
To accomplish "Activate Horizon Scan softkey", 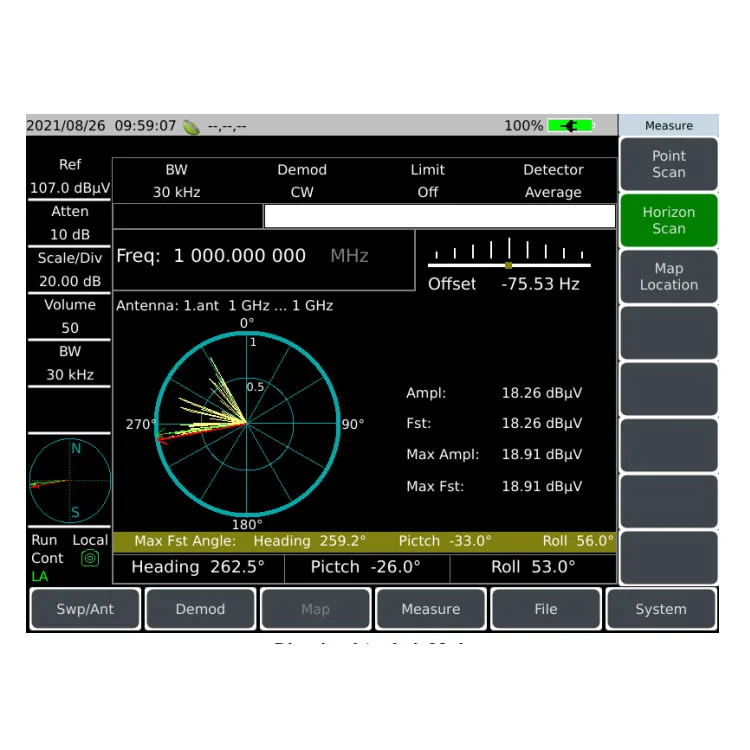I will [669, 221].
